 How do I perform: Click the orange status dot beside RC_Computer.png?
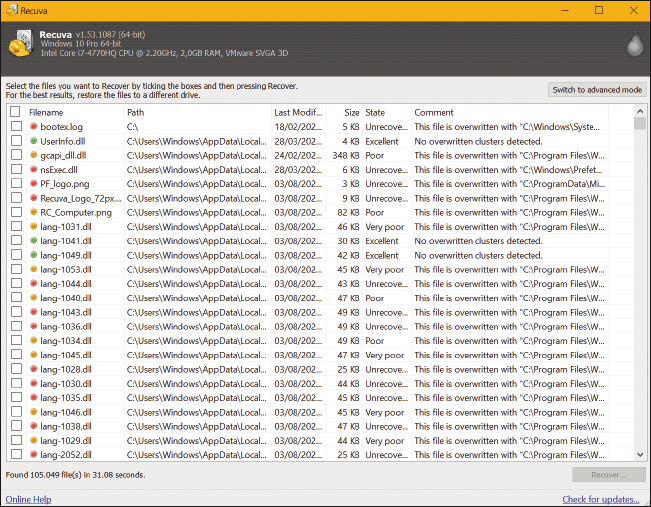(33, 213)
